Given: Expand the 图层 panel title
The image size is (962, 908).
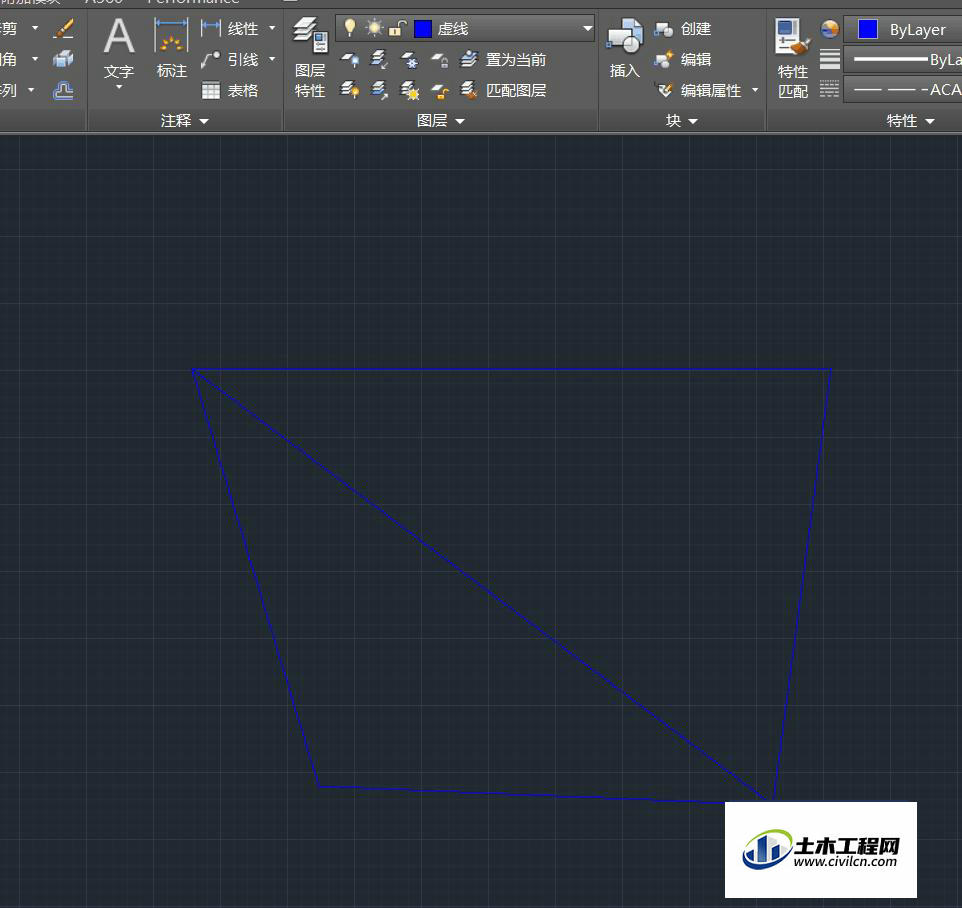Looking at the screenshot, I should point(441,121).
